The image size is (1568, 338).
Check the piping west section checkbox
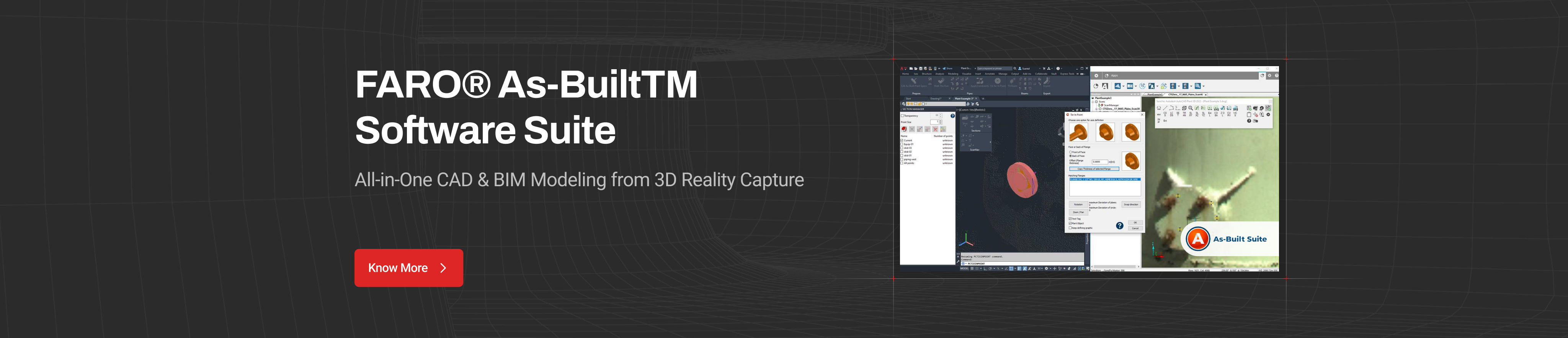(x=902, y=159)
